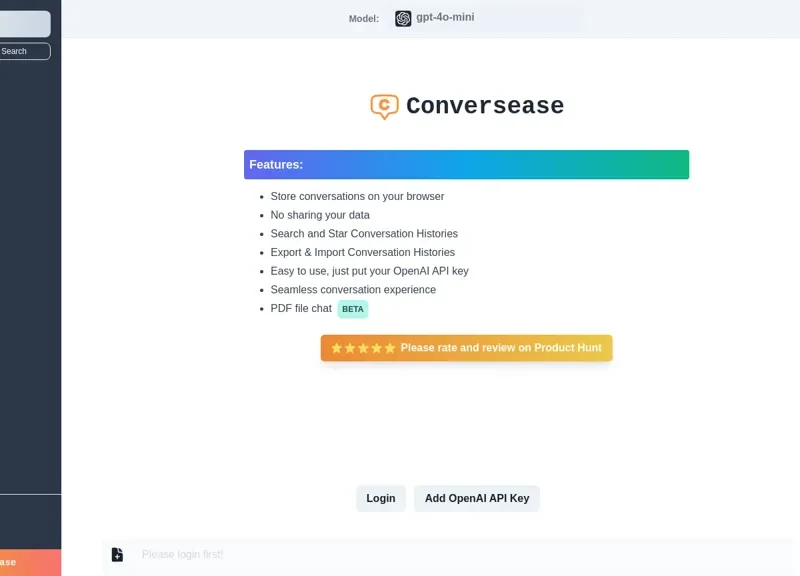This screenshot has height=576, width=800.
Task: Click Export & Import Conversation Histories text
Action: click(362, 253)
